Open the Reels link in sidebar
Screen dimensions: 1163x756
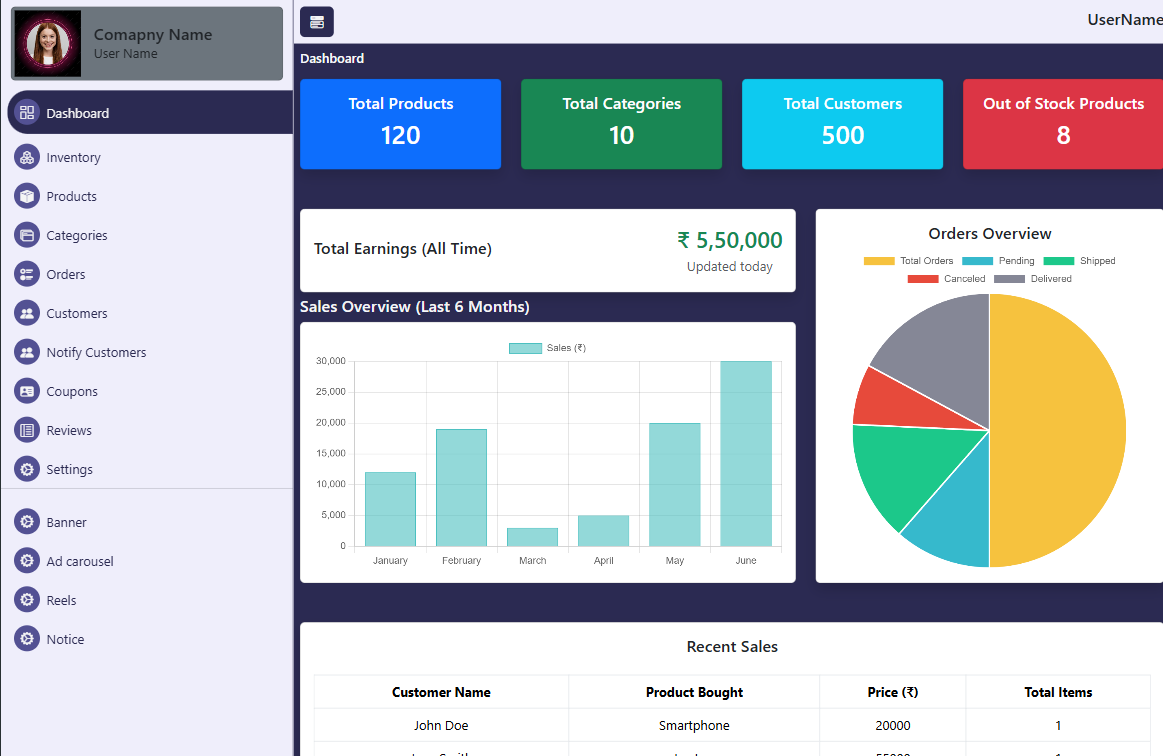click(x=61, y=600)
